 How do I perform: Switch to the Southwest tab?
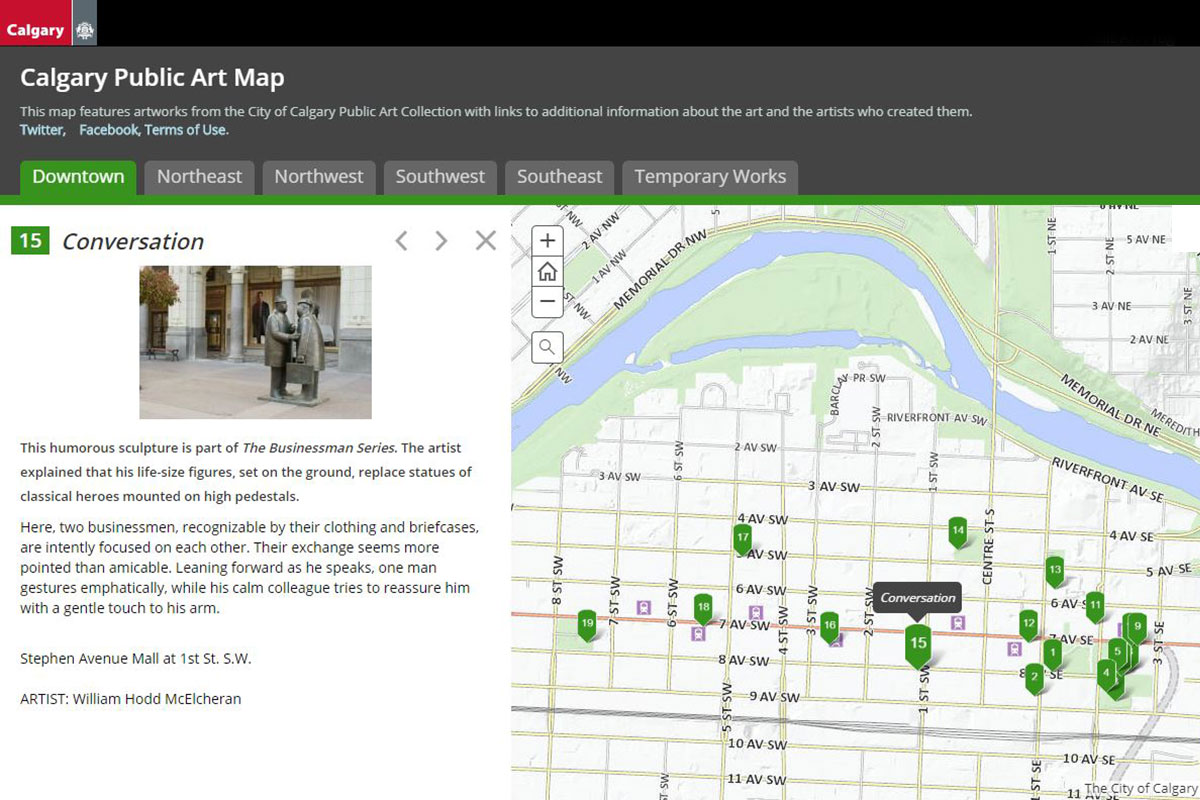[440, 177]
